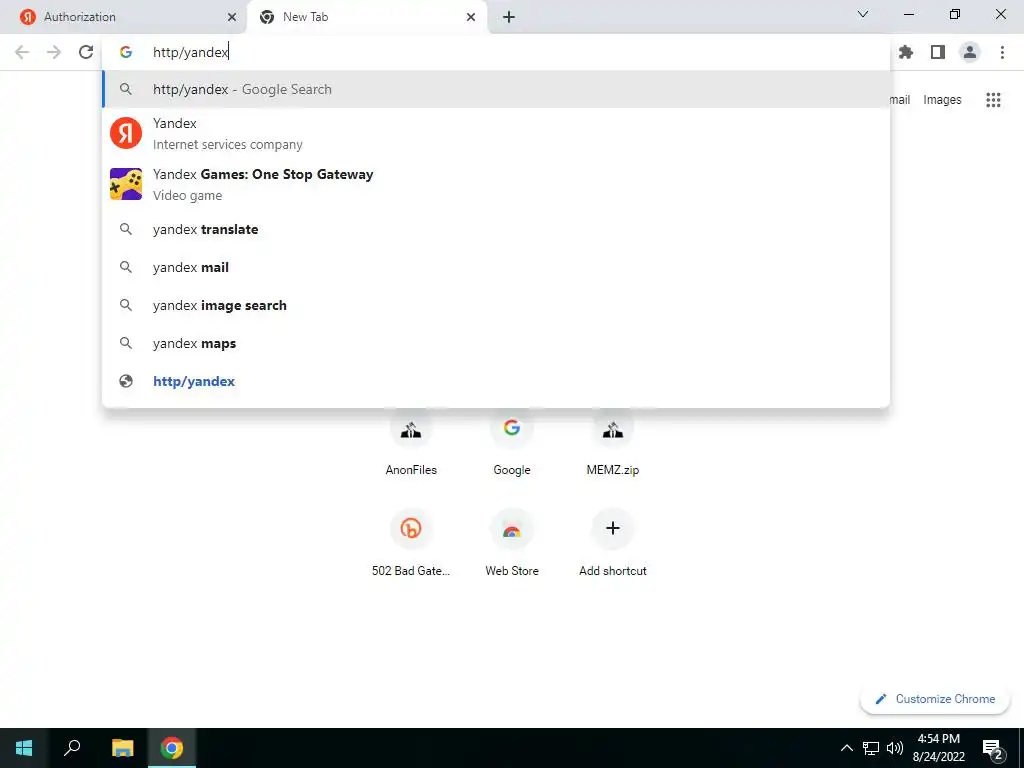Open the 502 Bad Gateway shortcut tile
This screenshot has height=768, width=1024.
(411, 543)
